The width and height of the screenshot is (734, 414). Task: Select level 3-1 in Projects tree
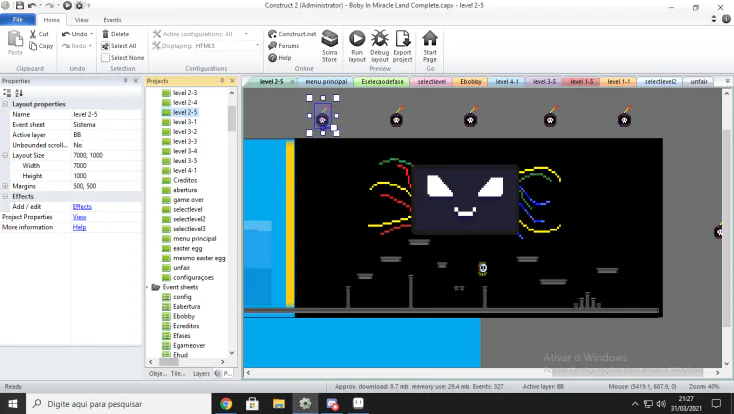[184, 122]
